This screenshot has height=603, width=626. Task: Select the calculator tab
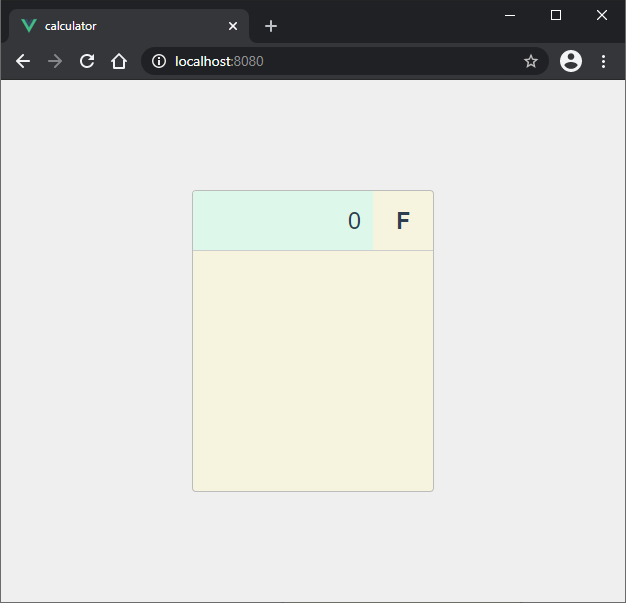coord(129,26)
